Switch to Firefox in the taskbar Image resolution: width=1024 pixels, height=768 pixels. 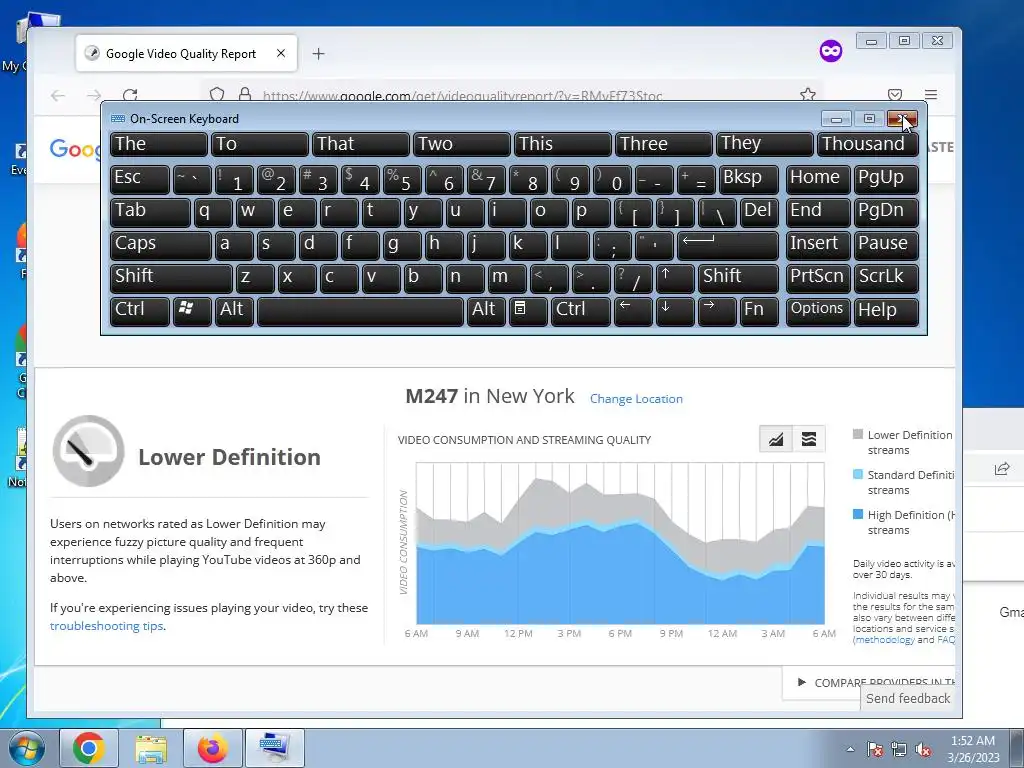(x=212, y=748)
